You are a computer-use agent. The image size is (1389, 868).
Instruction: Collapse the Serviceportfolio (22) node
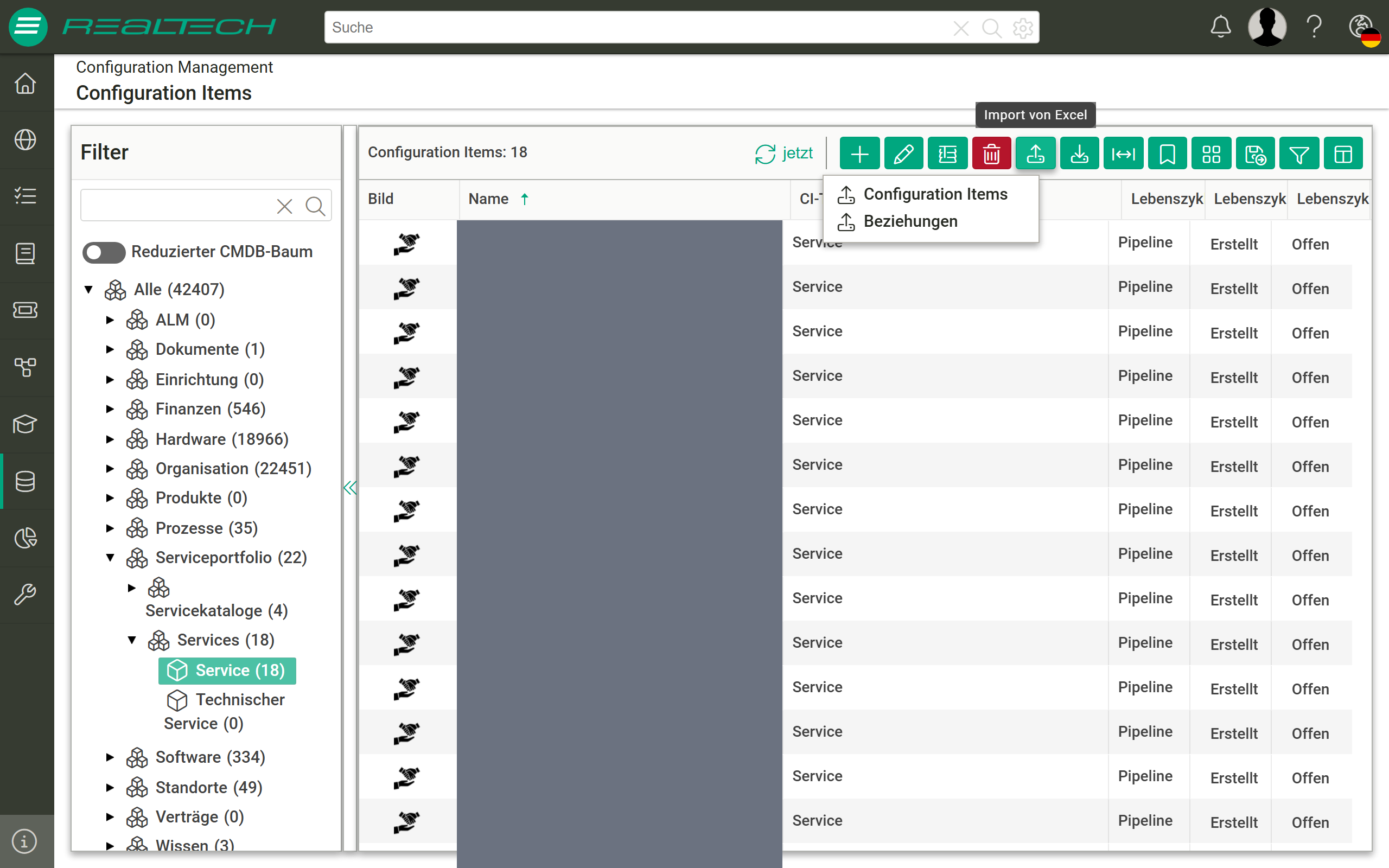(110, 558)
